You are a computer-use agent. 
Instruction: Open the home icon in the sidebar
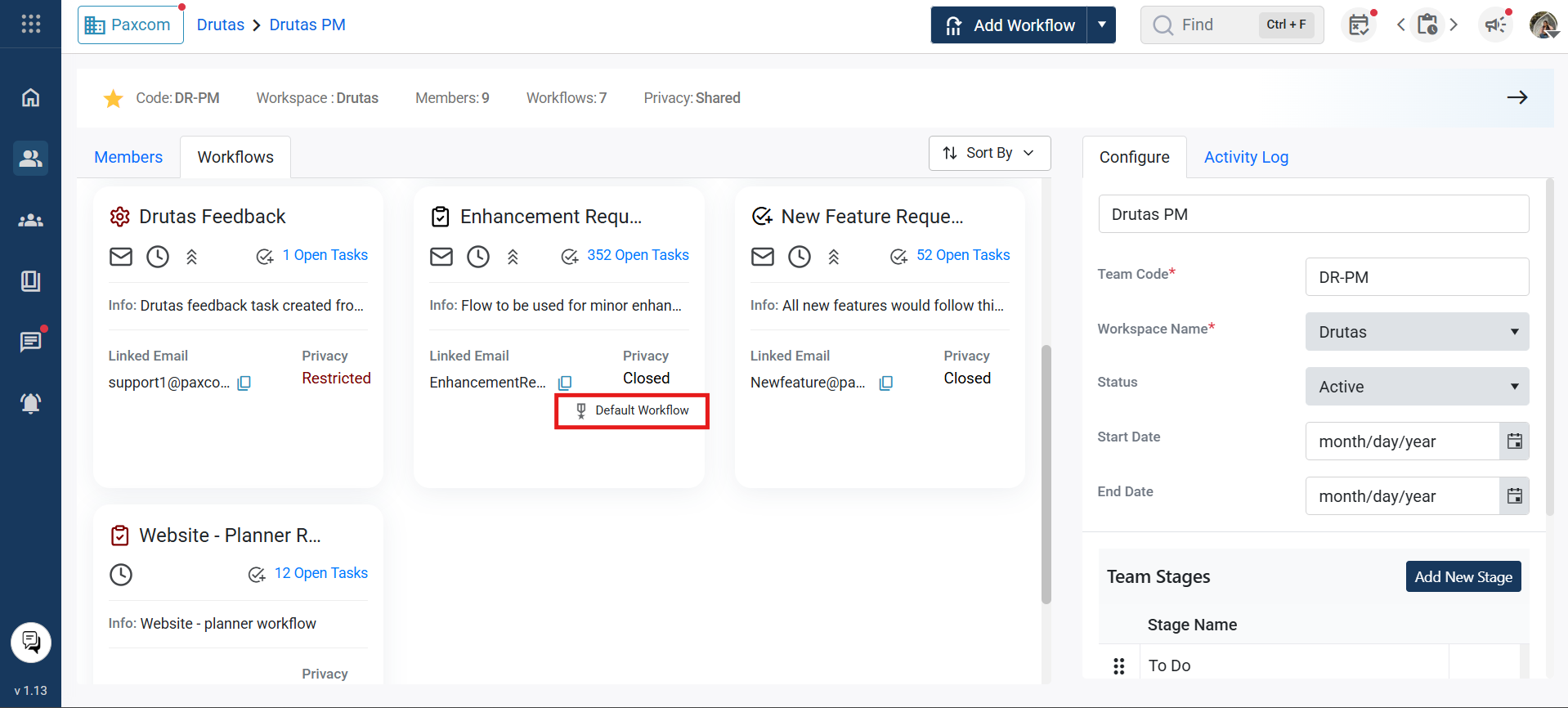tap(30, 97)
